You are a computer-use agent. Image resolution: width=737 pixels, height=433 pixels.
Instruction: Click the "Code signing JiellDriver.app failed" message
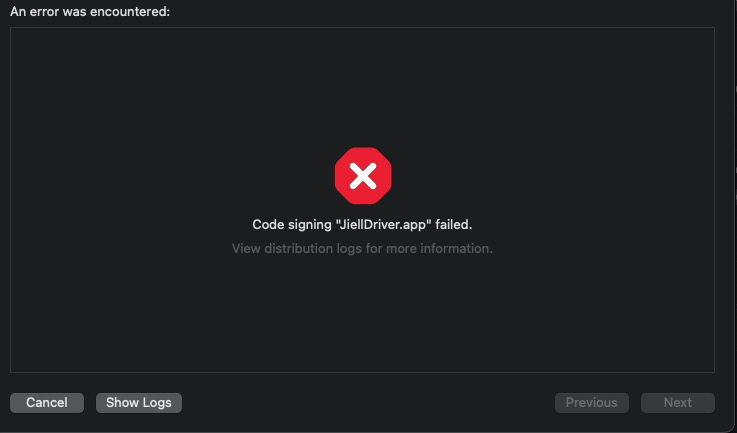tap(362, 225)
